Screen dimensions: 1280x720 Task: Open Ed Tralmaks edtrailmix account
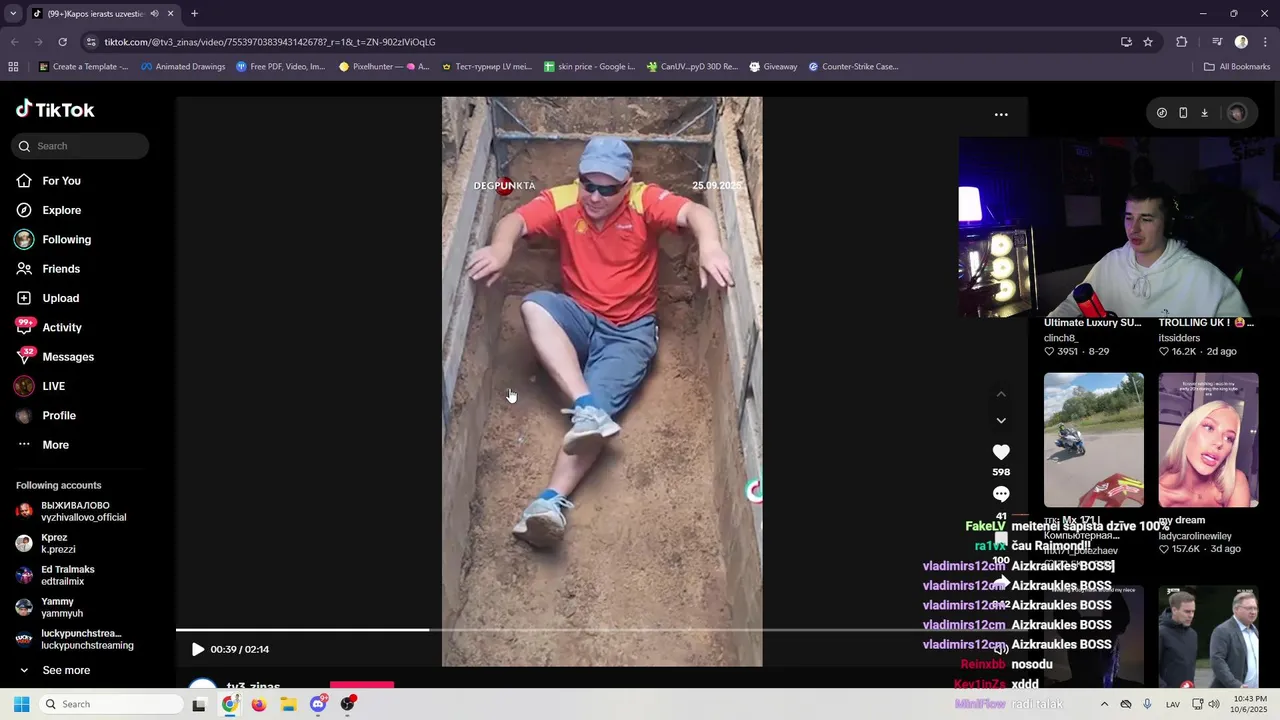click(x=55, y=575)
